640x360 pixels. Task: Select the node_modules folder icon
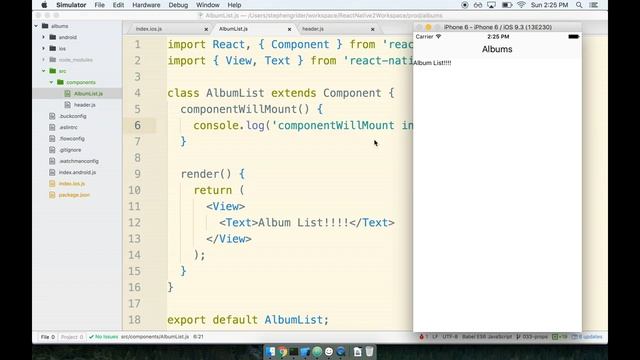(53, 60)
